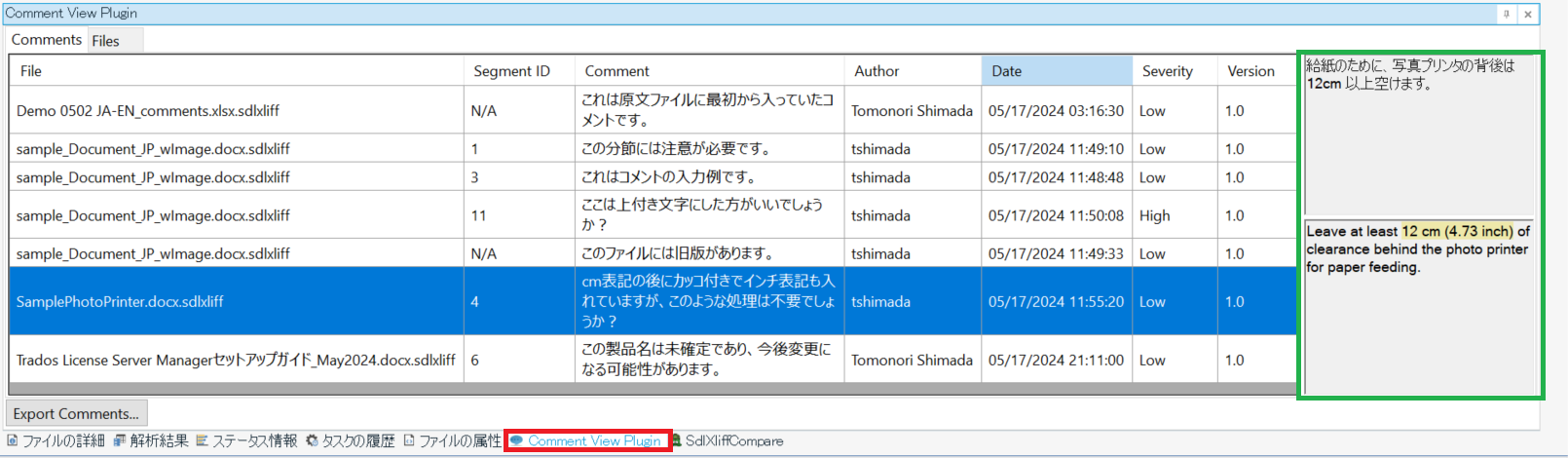
Task: Click the Comment View Plugin speech bubble icon
Action: (x=516, y=441)
